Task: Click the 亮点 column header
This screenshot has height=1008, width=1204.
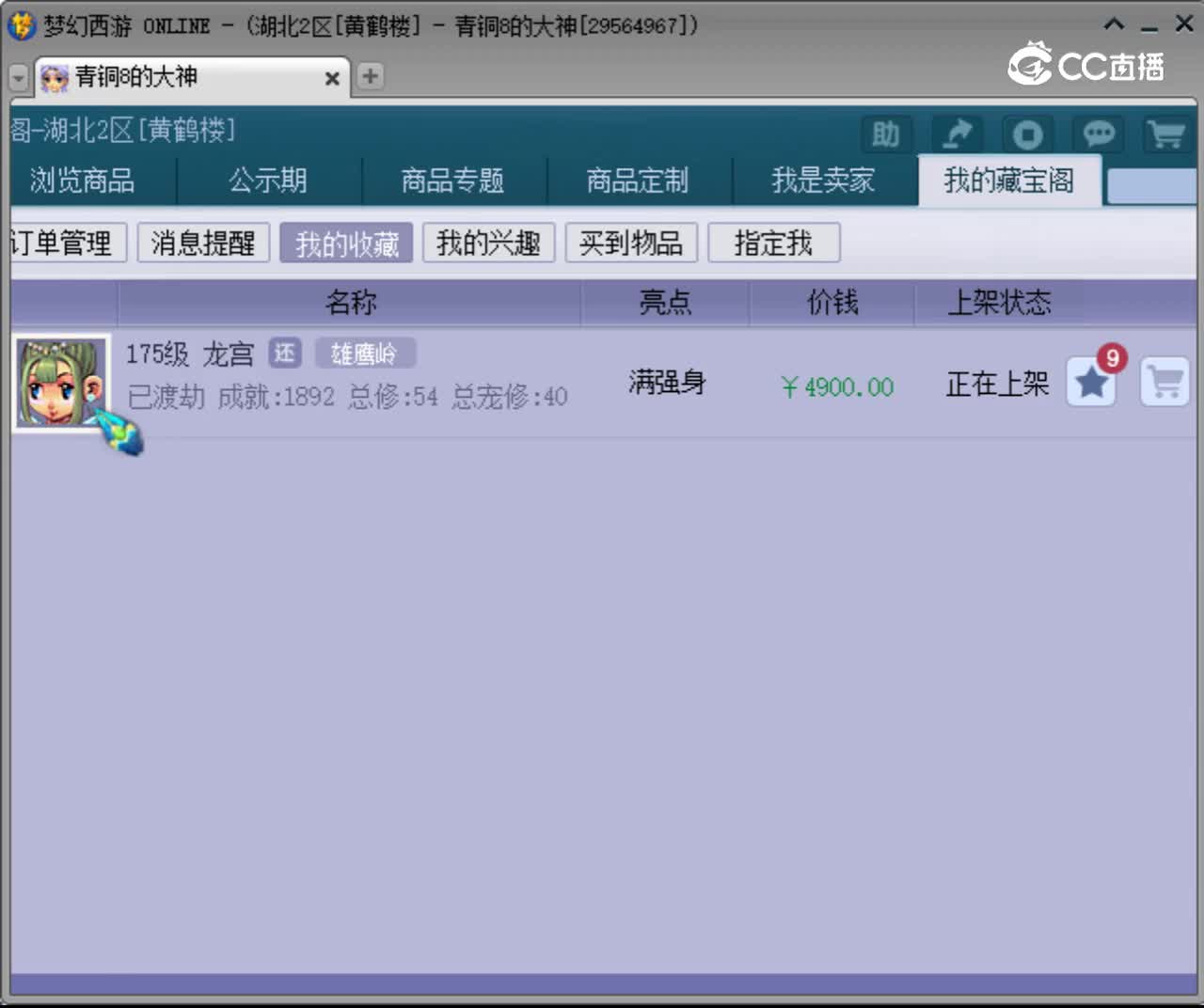Action: pos(665,303)
